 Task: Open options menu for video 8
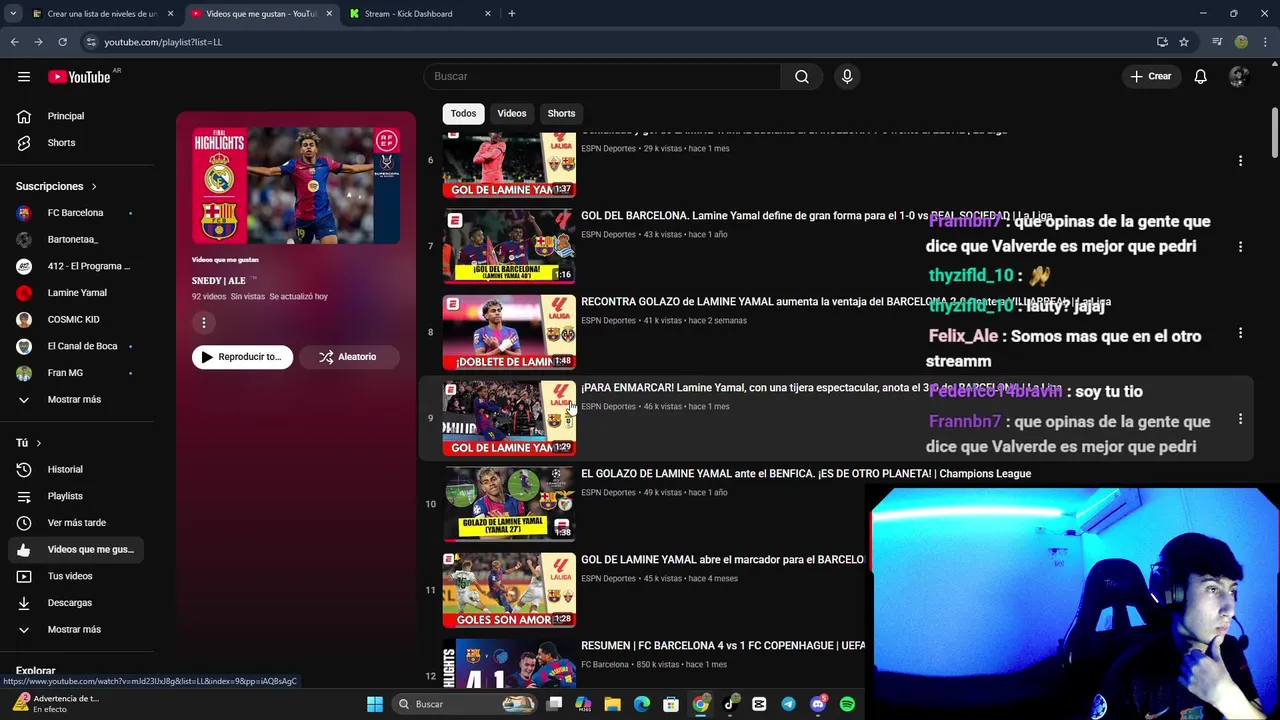(x=1240, y=332)
